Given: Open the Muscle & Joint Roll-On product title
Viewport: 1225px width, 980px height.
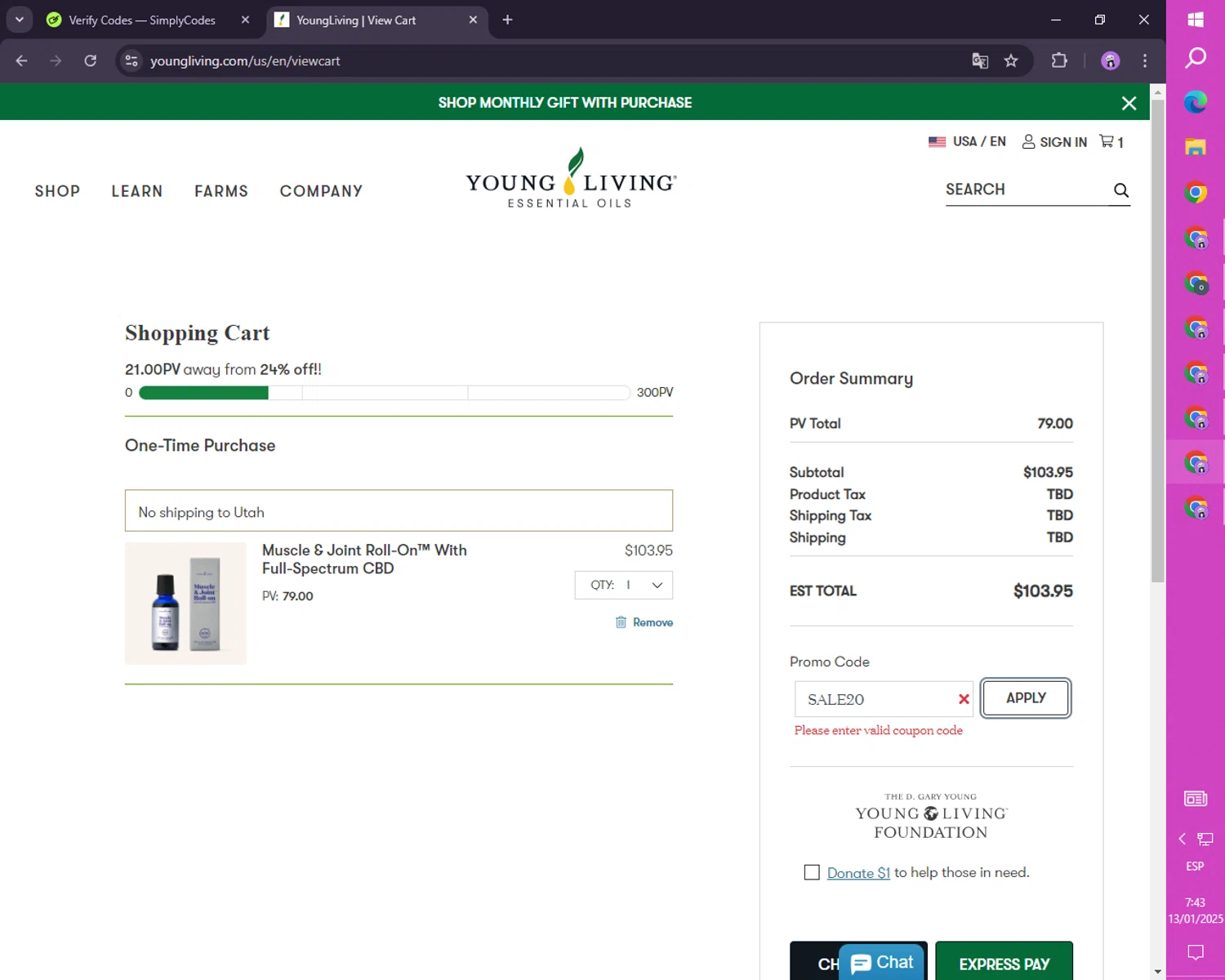Looking at the screenshot, I should tap(364, 559).
